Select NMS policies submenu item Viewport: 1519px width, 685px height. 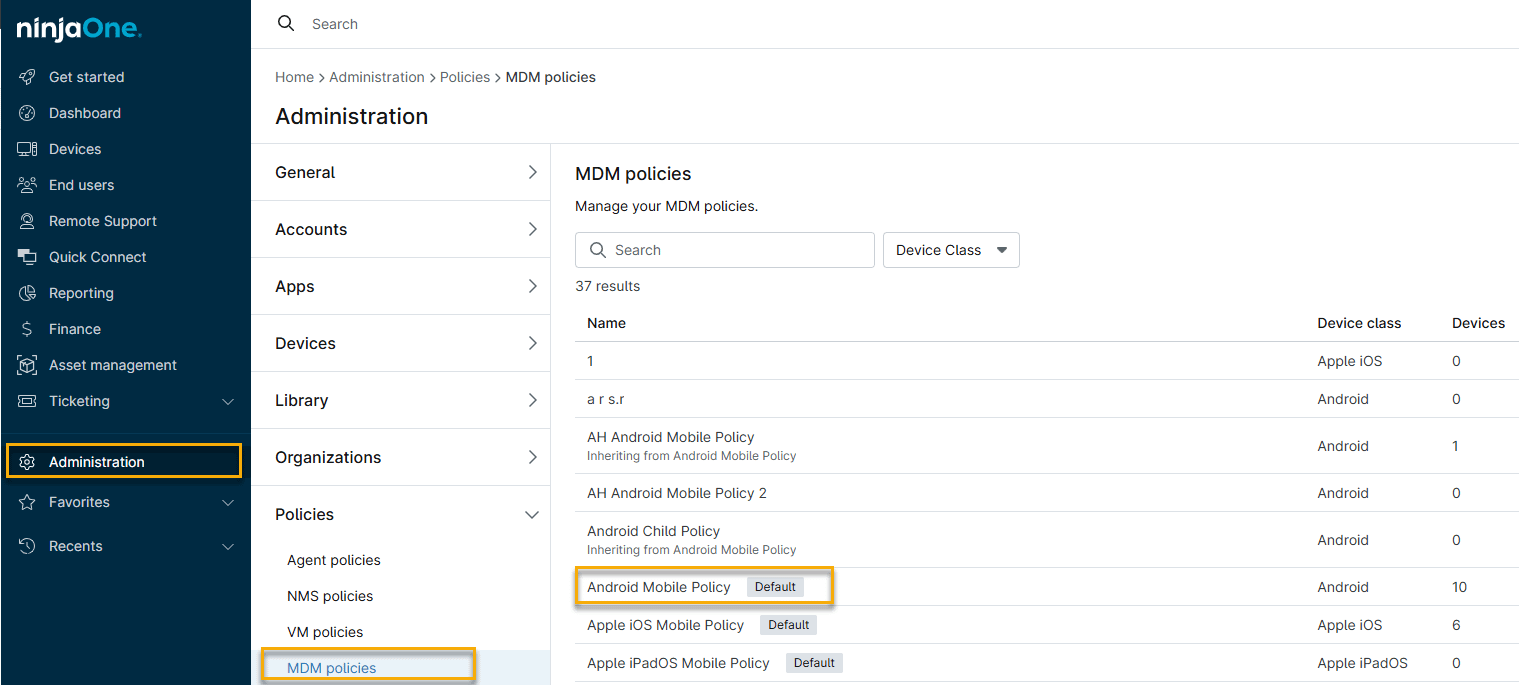[x=330, y=596]
